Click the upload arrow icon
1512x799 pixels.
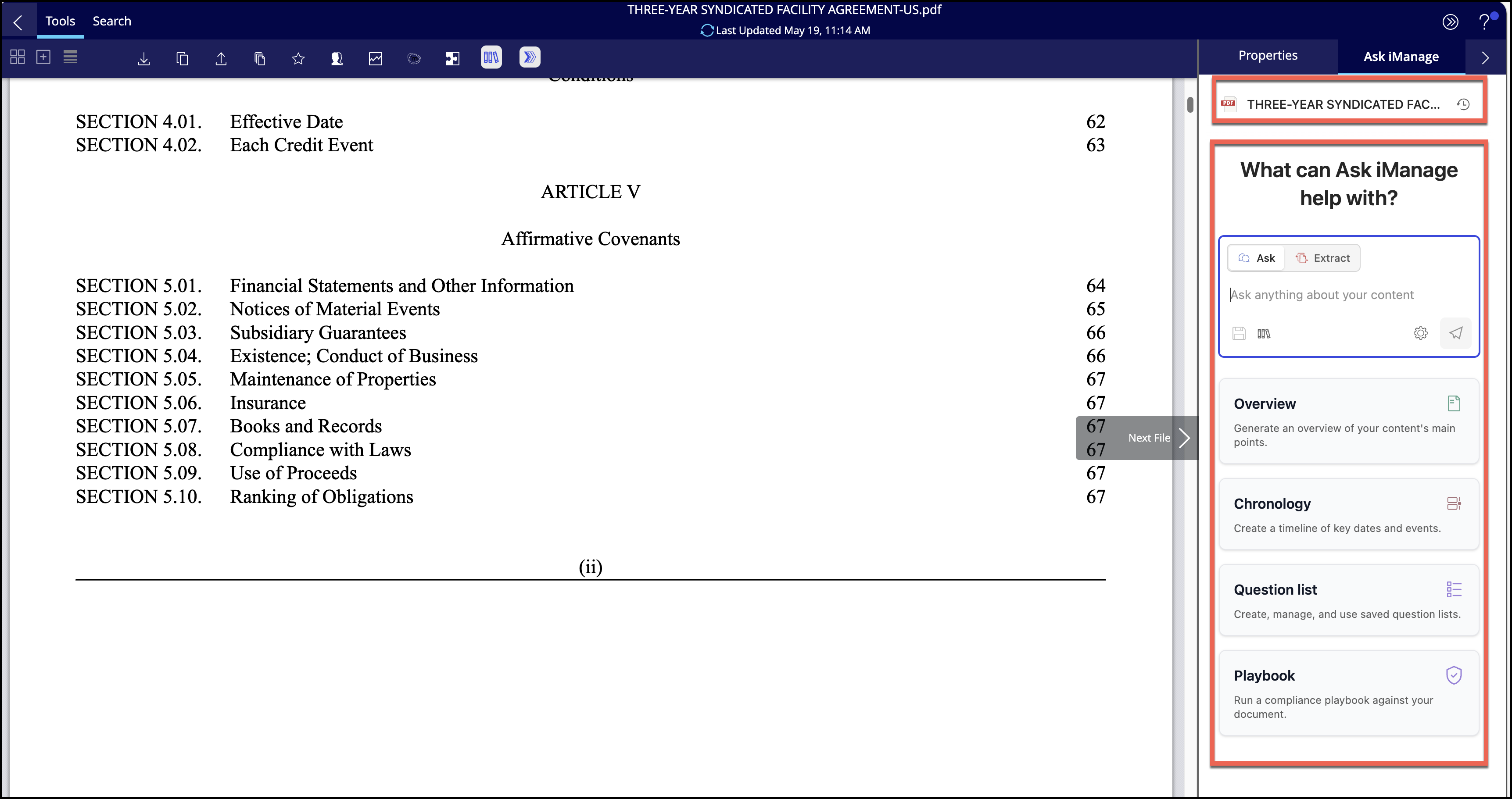click(221, 58)
